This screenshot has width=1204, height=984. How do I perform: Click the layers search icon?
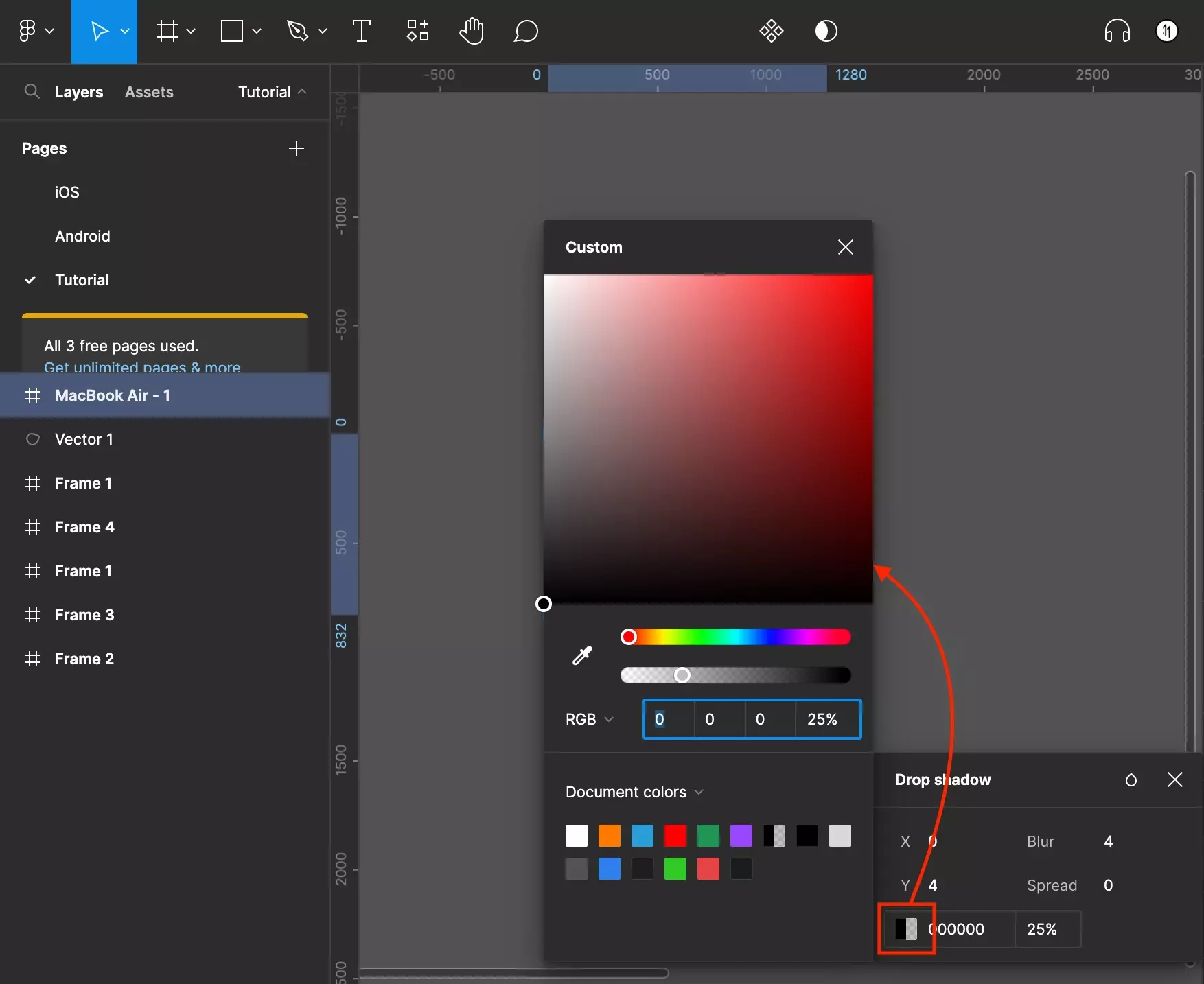[x=32, y=91]
